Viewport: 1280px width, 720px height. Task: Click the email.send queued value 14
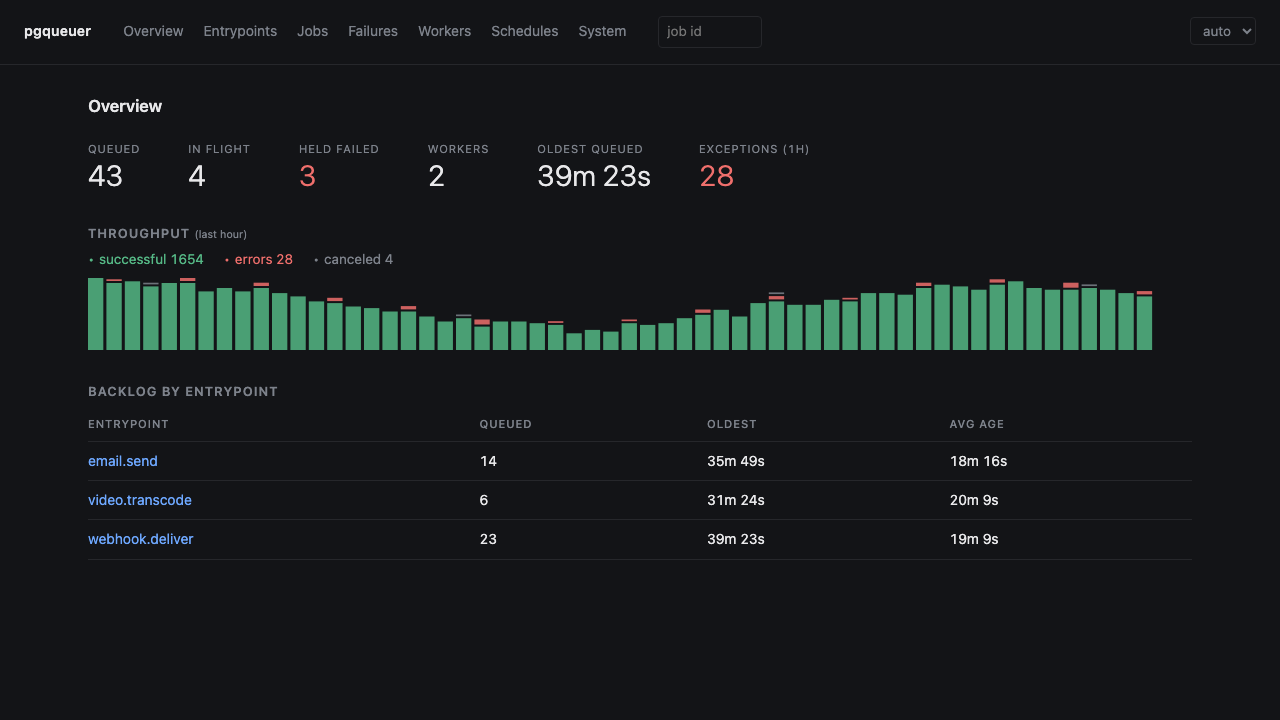tap(488, 461)
